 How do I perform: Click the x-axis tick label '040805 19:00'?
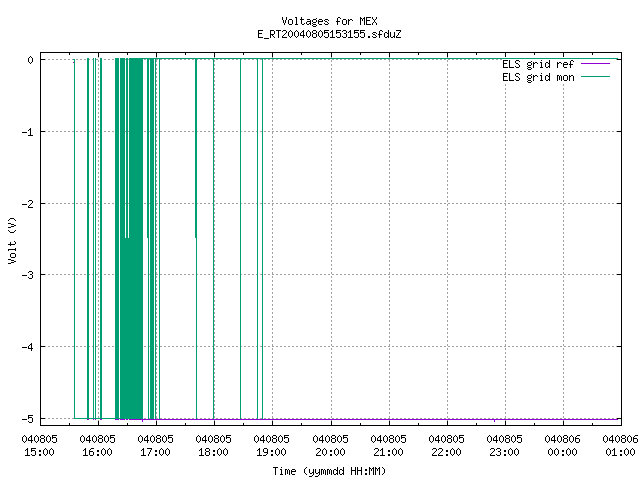(x=271, y=446)
